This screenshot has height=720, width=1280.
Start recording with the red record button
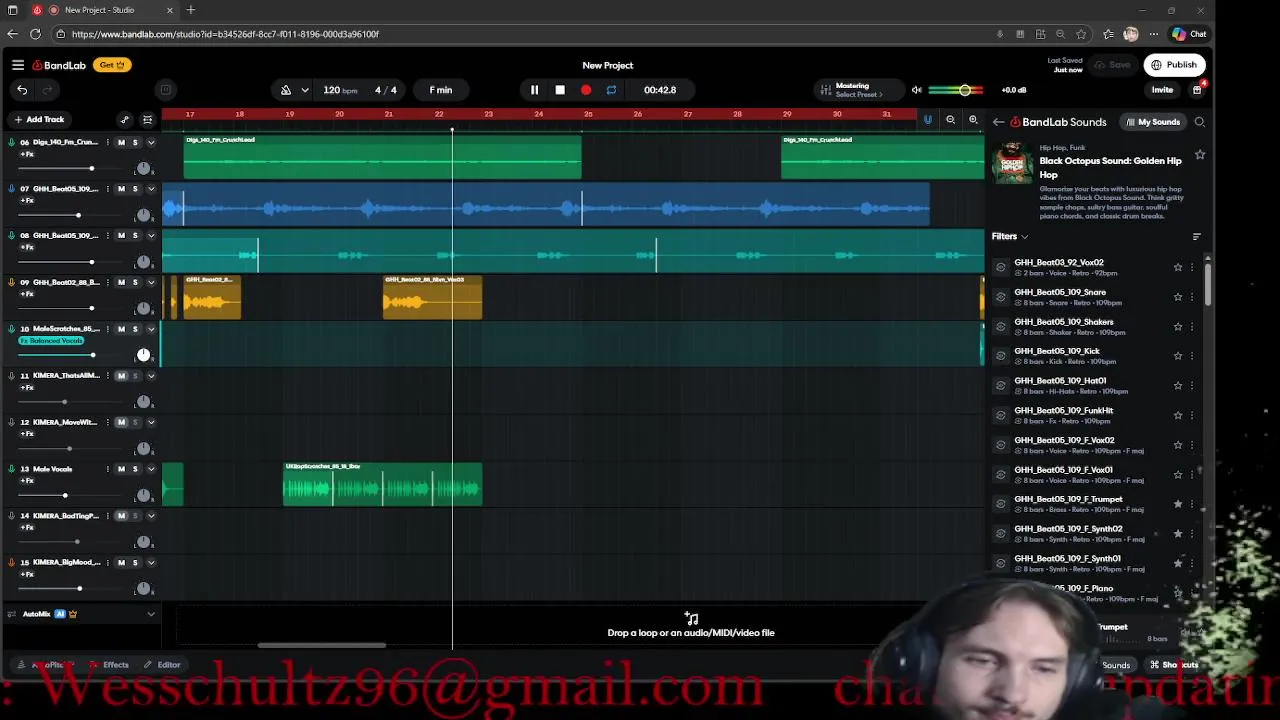[586, 90]
